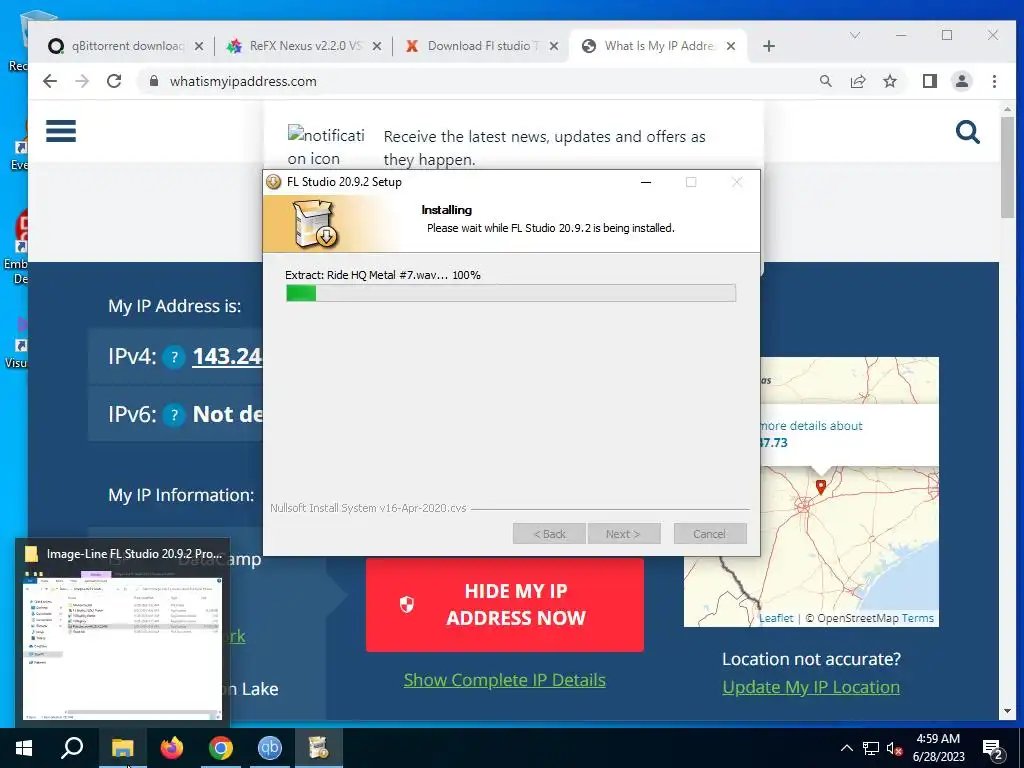Open notification center icon
The width and height of the screenshot is (1024, 768).
[993, 749]
